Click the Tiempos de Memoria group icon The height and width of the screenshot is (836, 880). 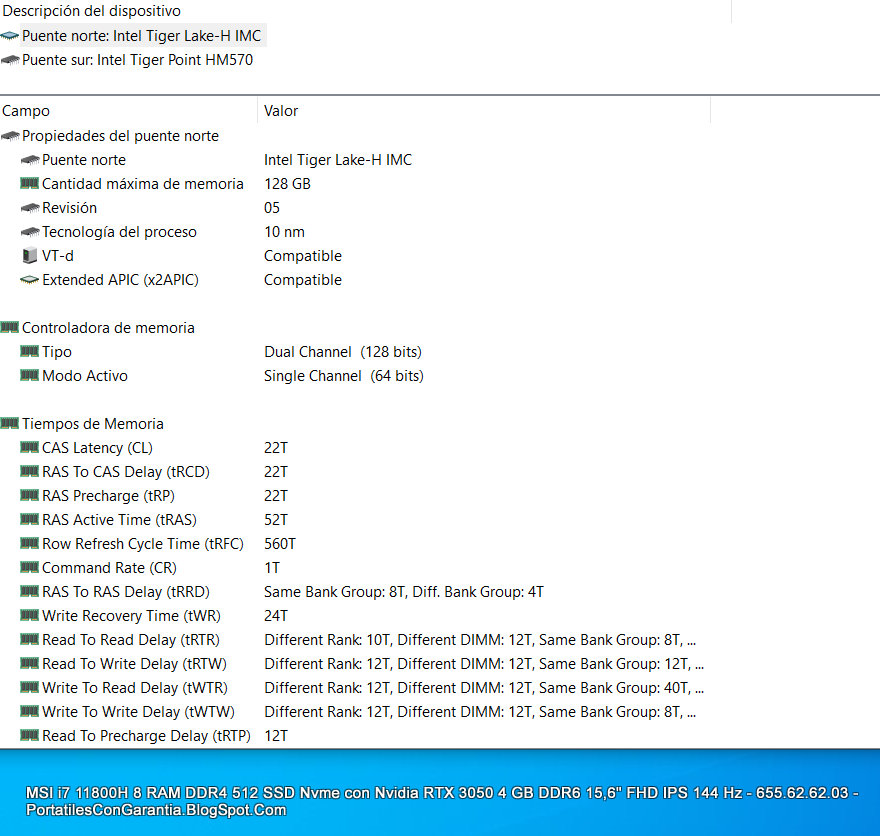(10, 423)
